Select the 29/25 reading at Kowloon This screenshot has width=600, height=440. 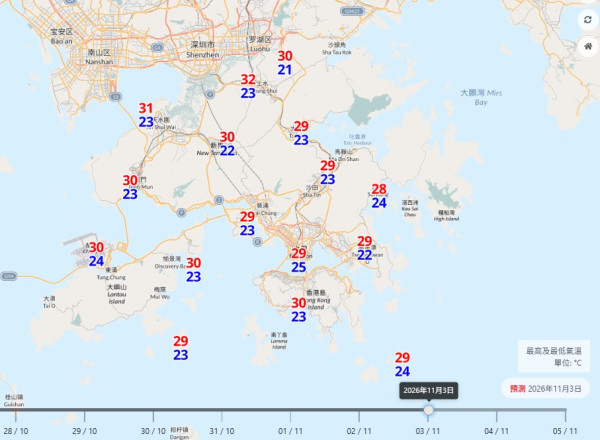click(298, 260)
